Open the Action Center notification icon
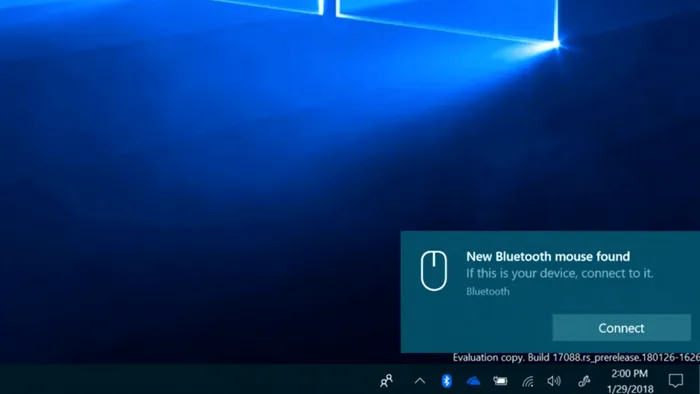 (675, 381)
